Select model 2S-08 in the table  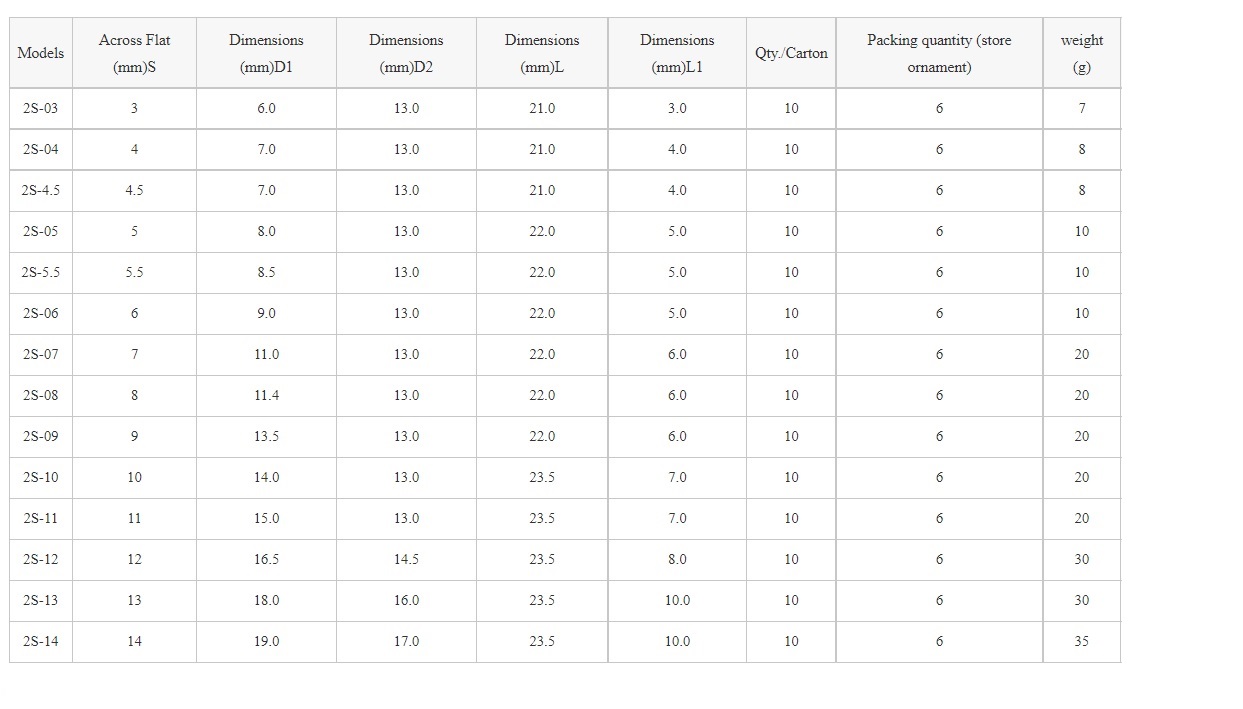tap(41, 395)
